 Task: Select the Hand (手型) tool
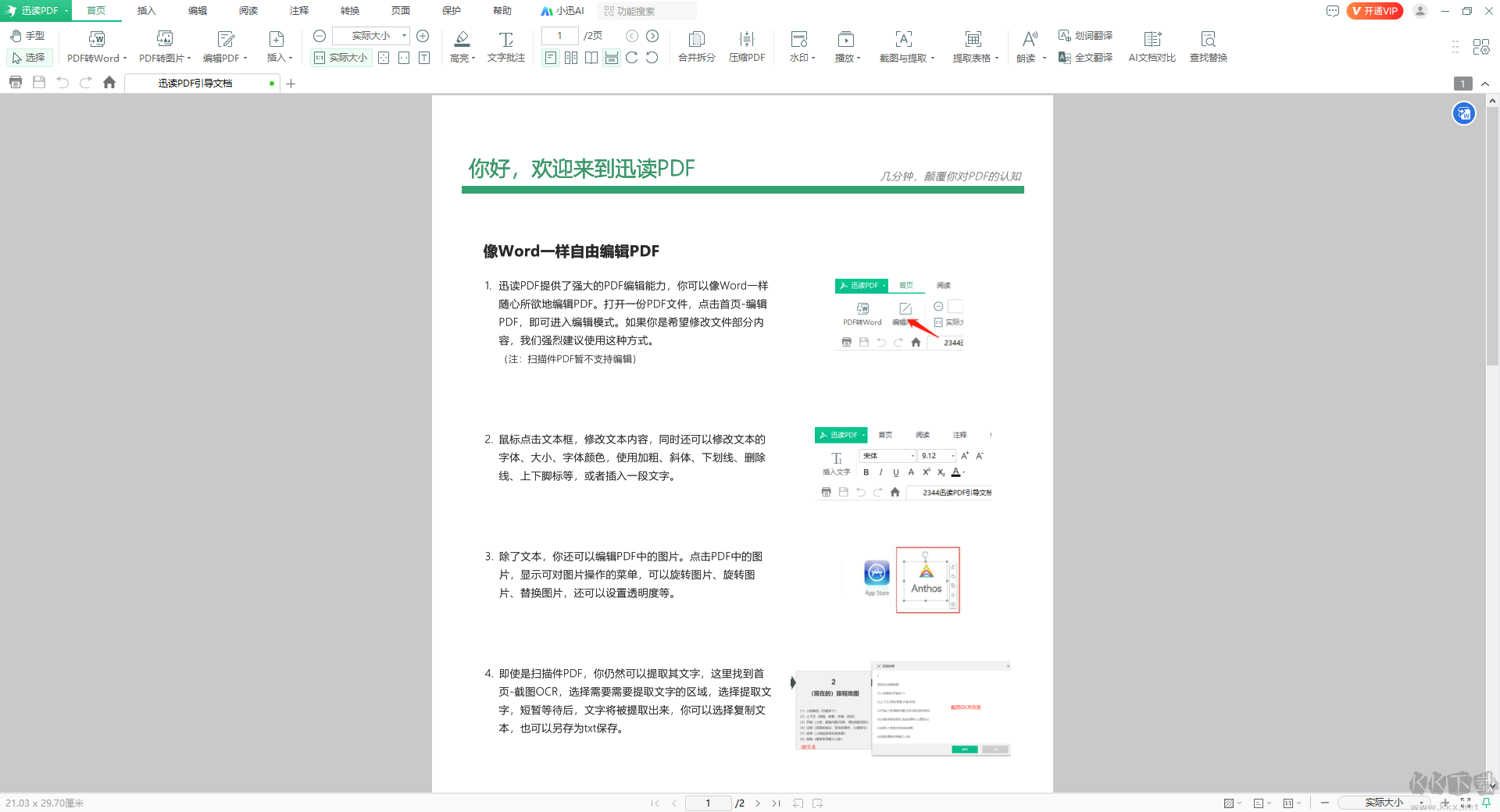coord(28,36)
